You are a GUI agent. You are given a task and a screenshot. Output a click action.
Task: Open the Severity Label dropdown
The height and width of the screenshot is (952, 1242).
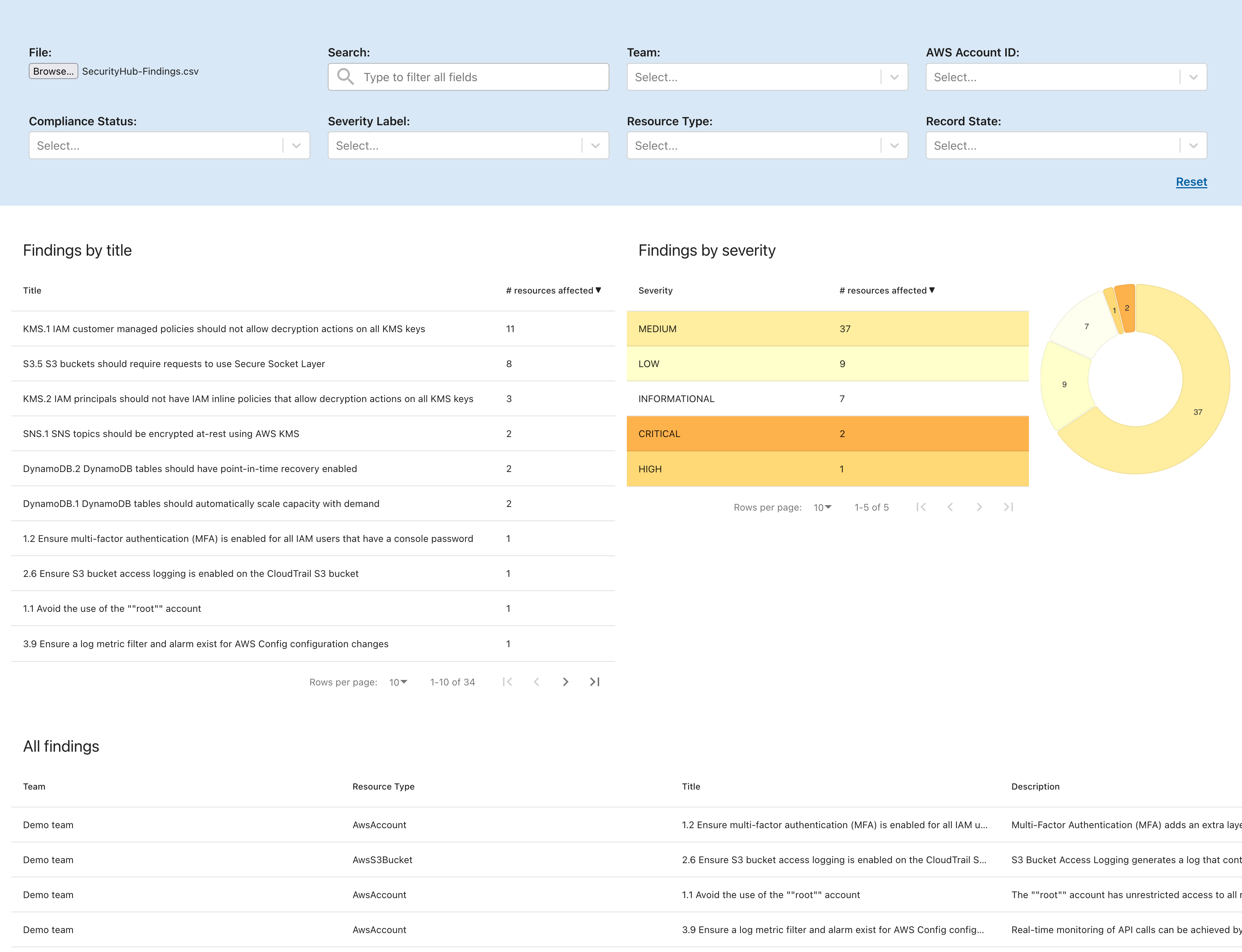click(468, 146)
